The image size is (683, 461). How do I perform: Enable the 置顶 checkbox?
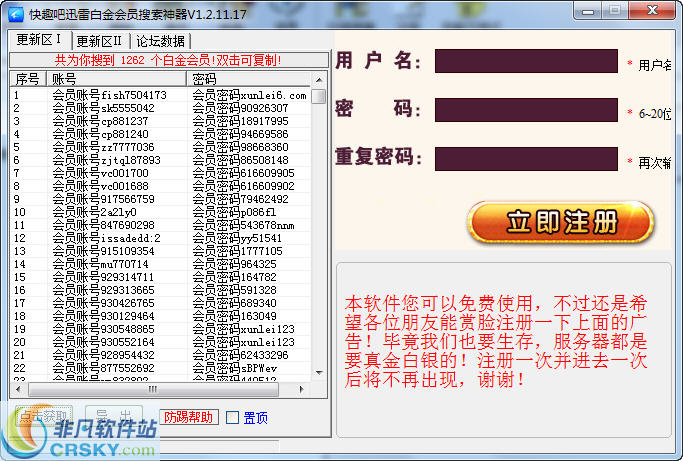[x=233, y=418]
